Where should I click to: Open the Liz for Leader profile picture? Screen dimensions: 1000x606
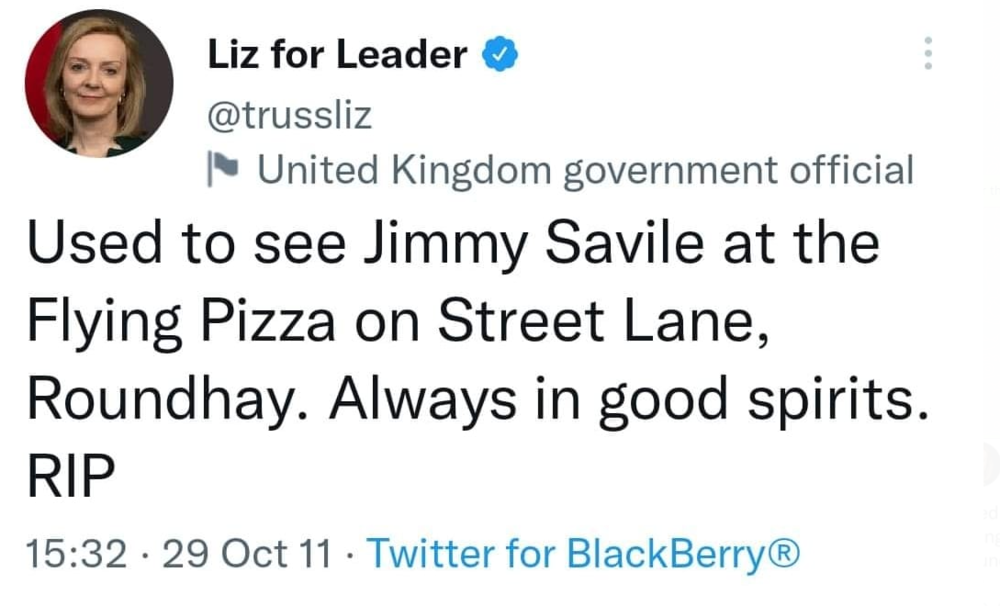point(98,84)
